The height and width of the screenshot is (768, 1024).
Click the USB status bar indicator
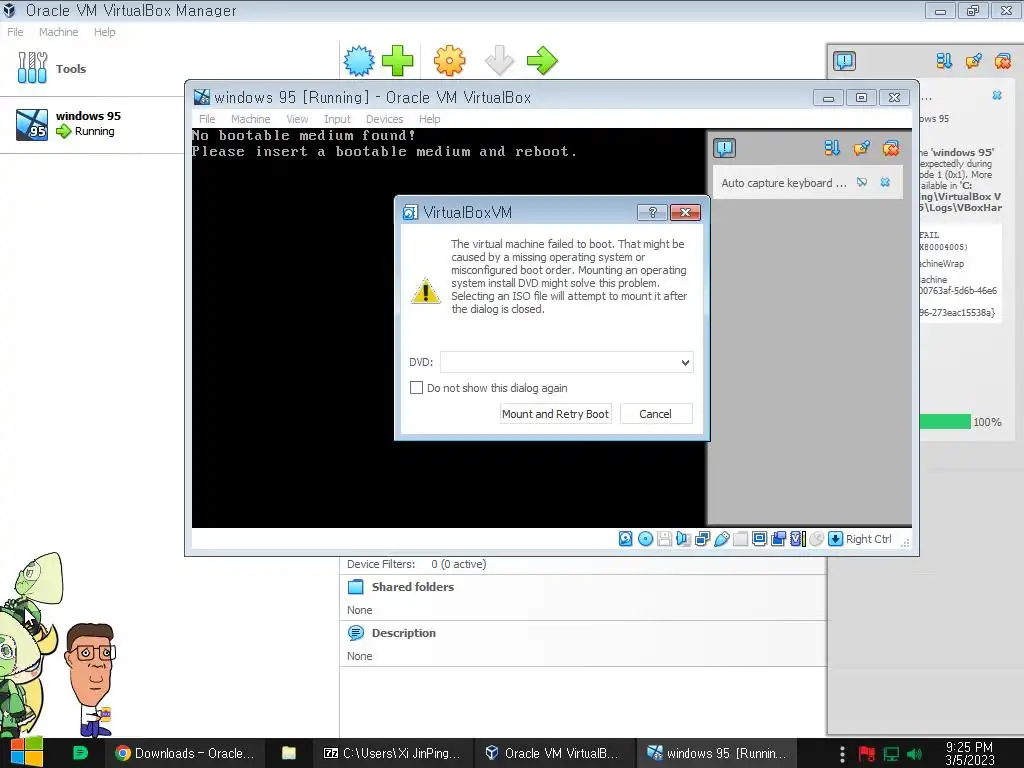tap(722, 539)
